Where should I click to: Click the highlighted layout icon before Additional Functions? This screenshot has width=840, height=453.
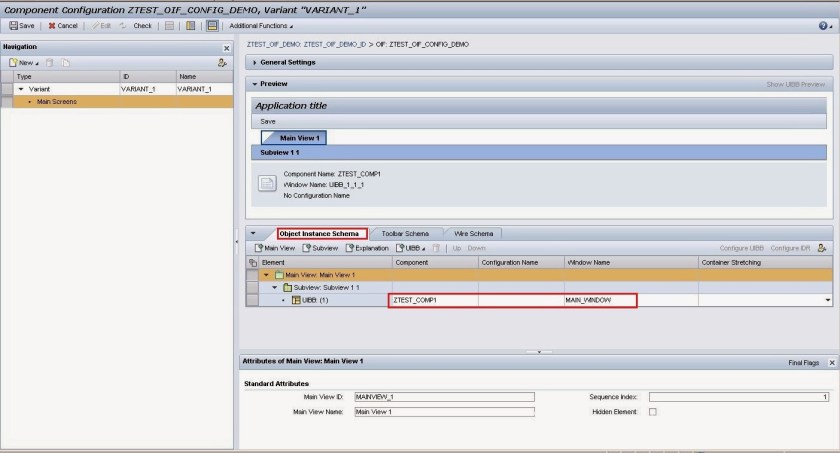213,25
